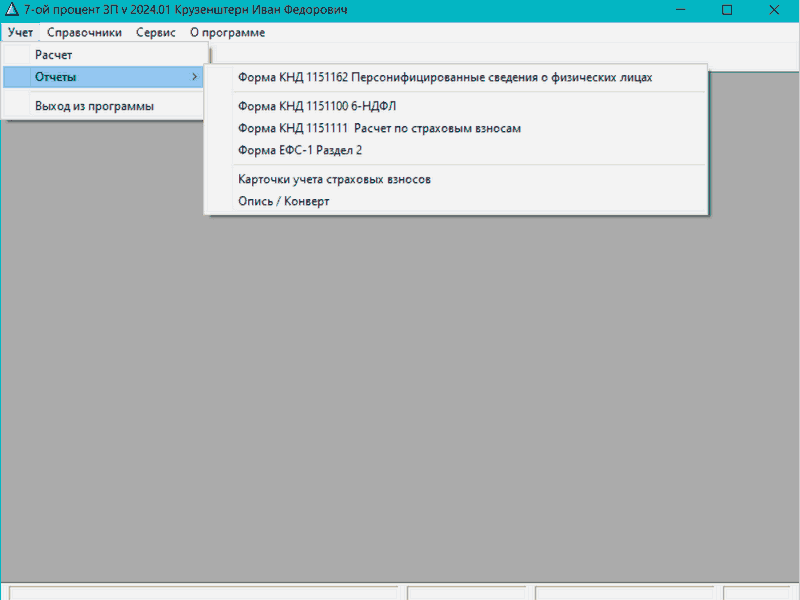Viewport: 800px width, 600px height.
Task: Minimize the 7-ой процент ЗП window
Action: (x=681, y=10)
